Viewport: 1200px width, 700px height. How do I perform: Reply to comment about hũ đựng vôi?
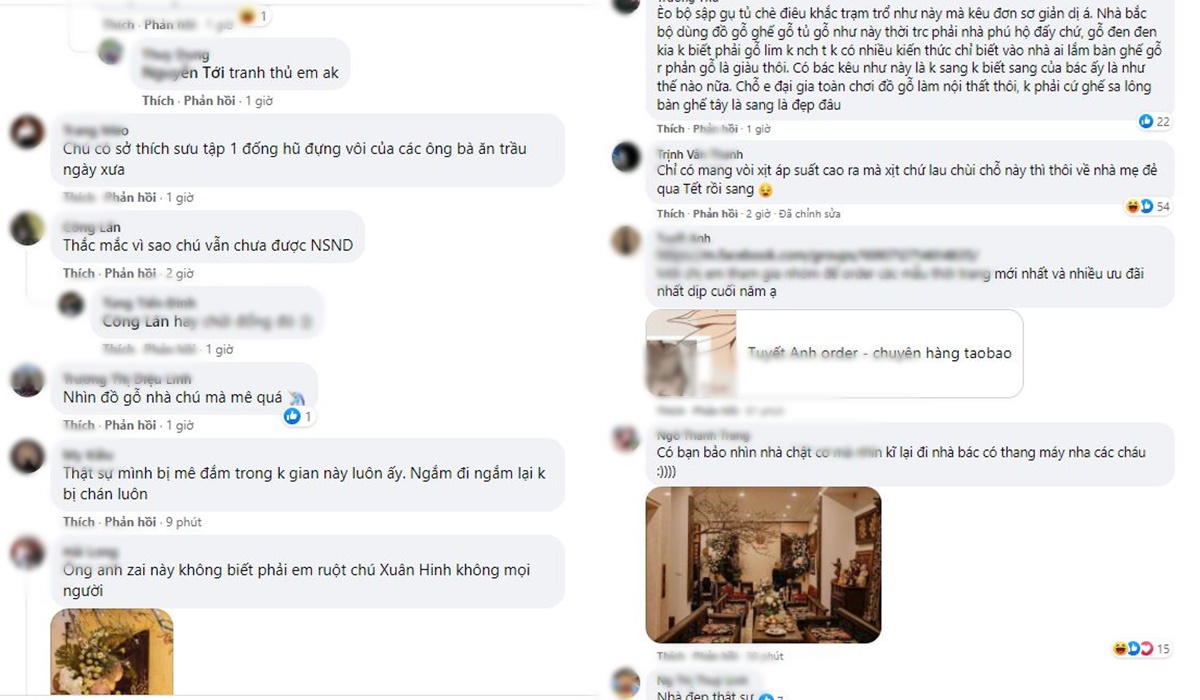tap(130, 197)
